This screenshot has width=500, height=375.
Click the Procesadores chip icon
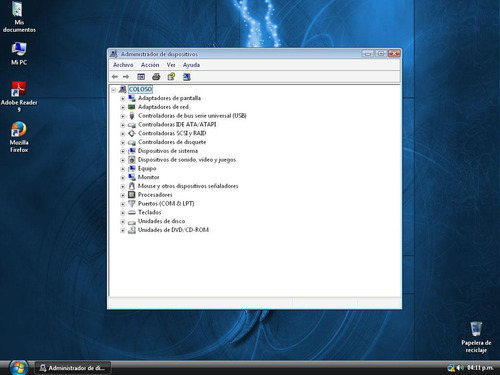(132, 195)
